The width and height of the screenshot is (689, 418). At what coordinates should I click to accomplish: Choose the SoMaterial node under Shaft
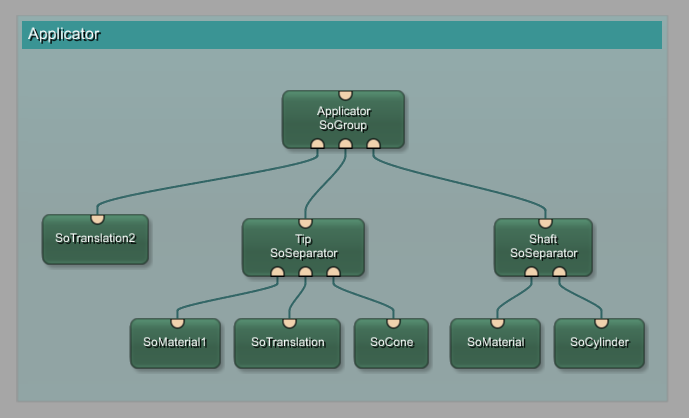click(495, 343)
